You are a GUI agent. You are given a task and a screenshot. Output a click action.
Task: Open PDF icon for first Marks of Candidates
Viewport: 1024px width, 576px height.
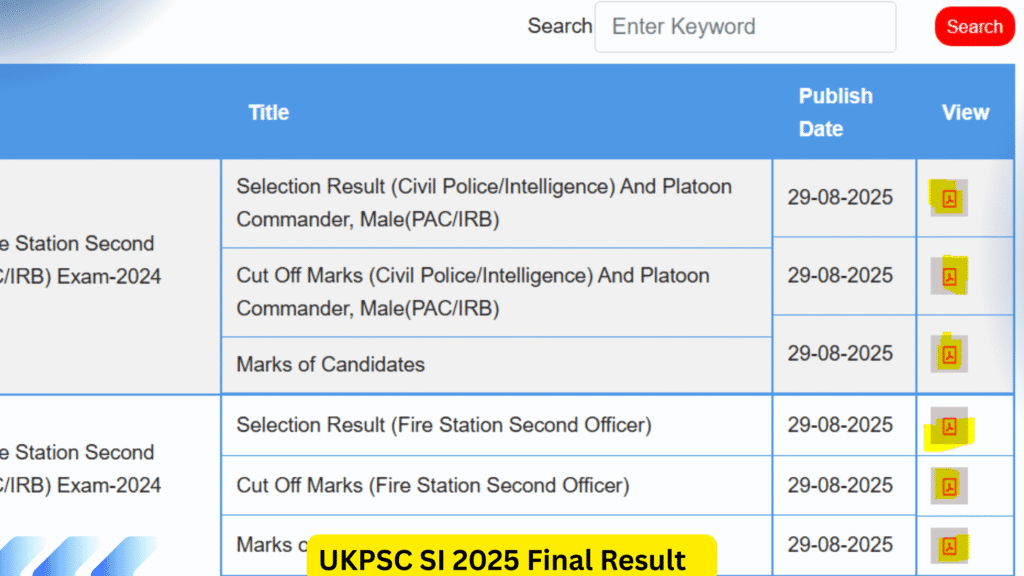coord(949,354)
